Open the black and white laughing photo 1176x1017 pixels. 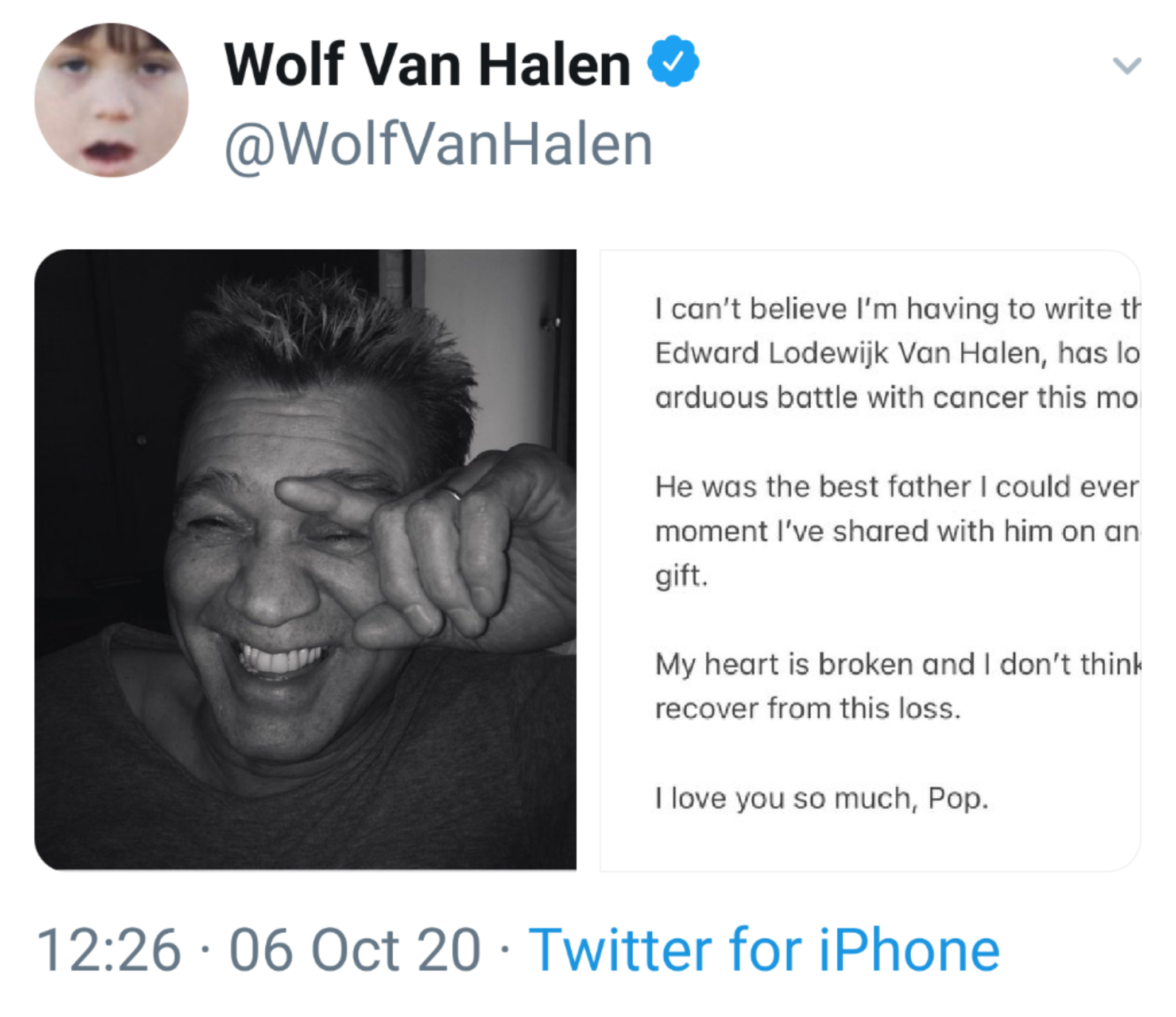point(305,559)
